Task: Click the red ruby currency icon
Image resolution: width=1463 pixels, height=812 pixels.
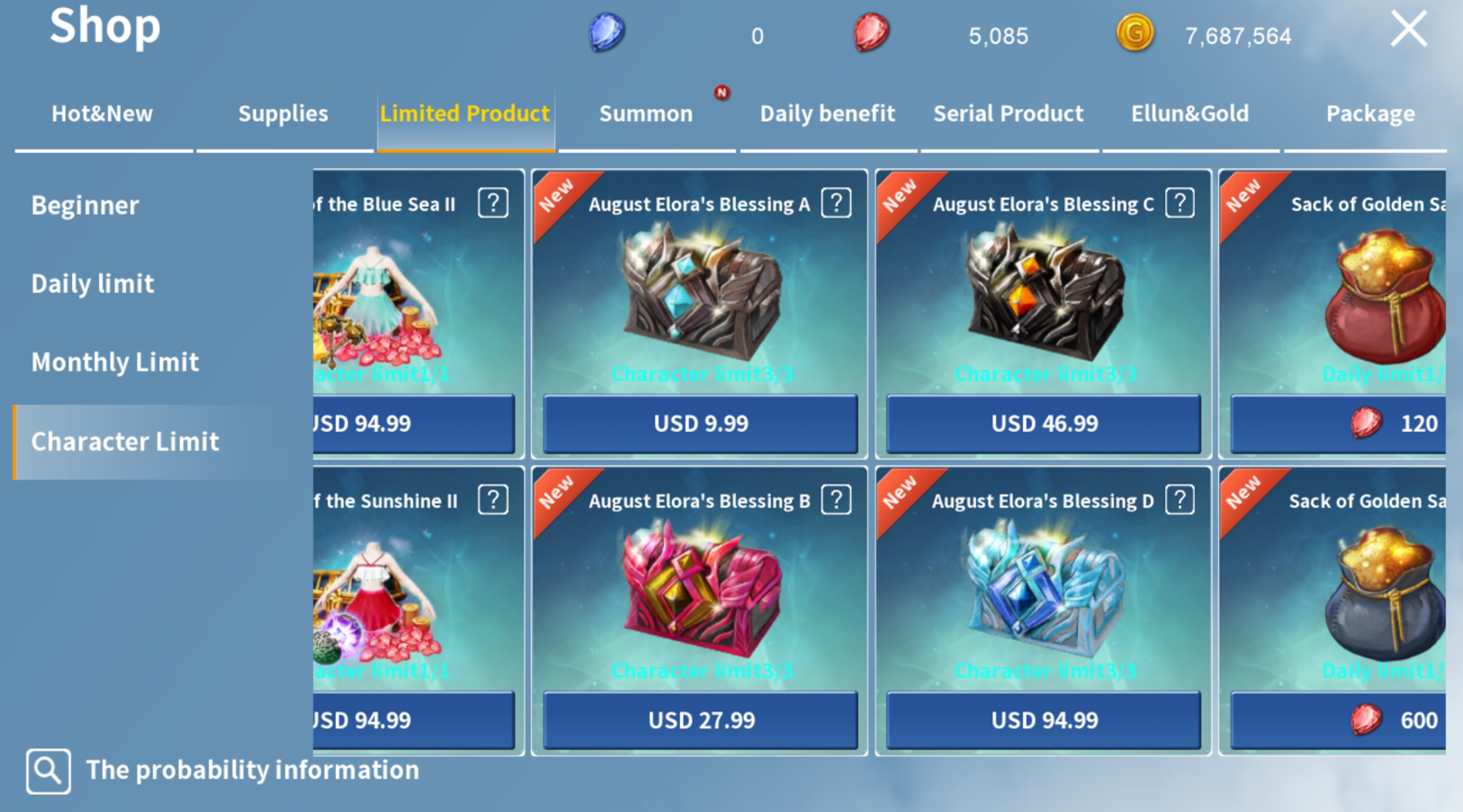Action: tap(871, 33)
